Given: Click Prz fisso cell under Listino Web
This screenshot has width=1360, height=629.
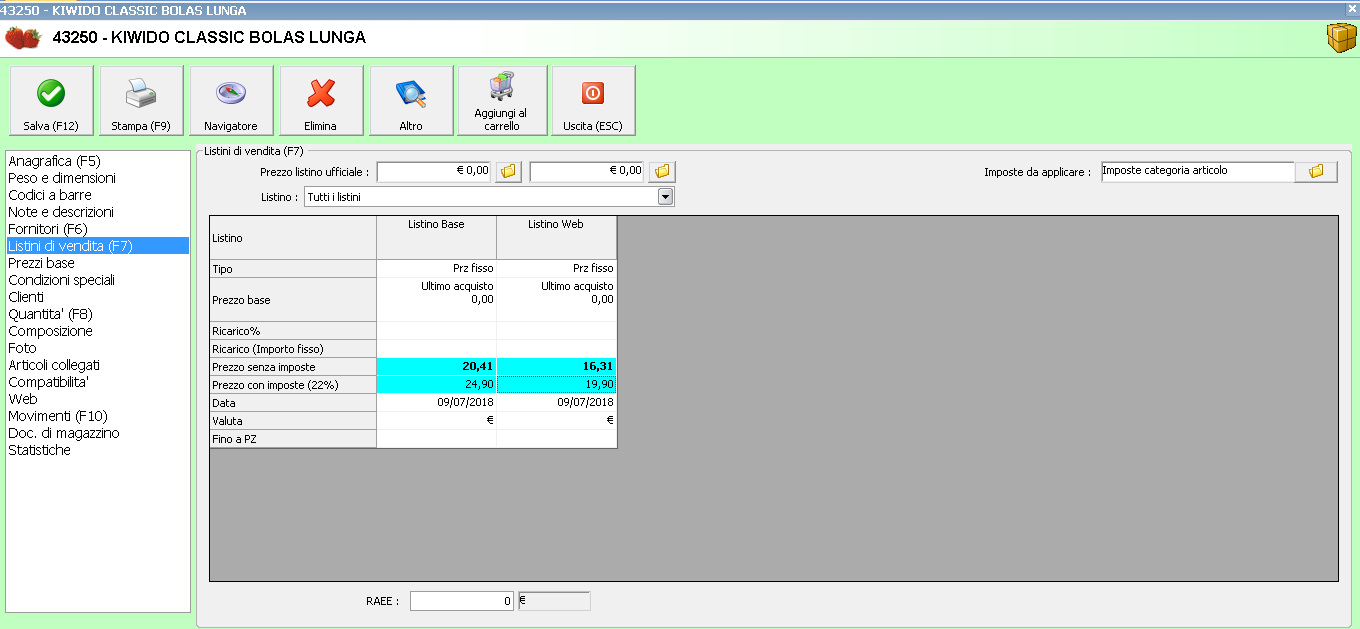Looking at the screenshot, I should tap(556, 268).
